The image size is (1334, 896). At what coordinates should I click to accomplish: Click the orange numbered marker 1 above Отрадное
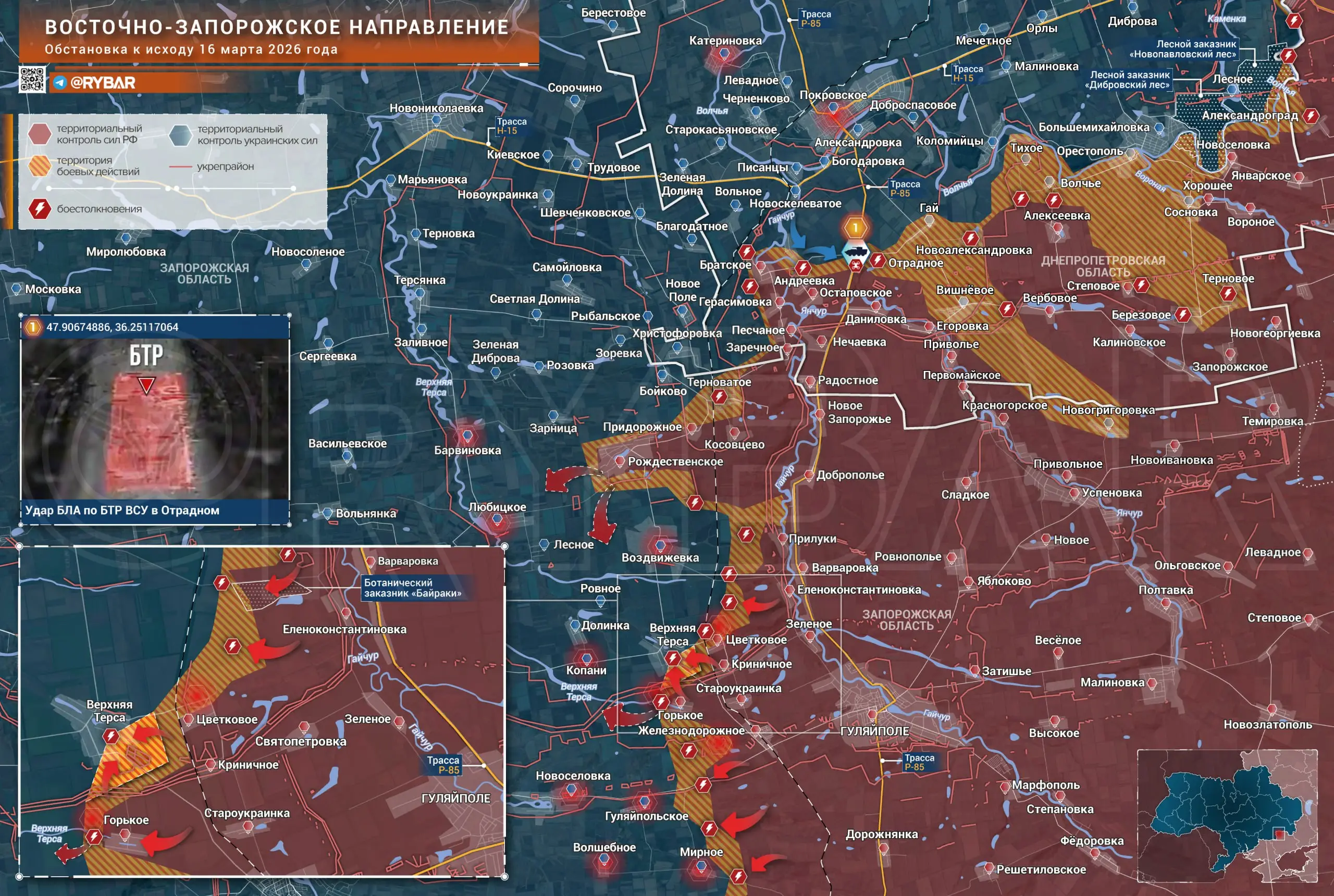855,228
